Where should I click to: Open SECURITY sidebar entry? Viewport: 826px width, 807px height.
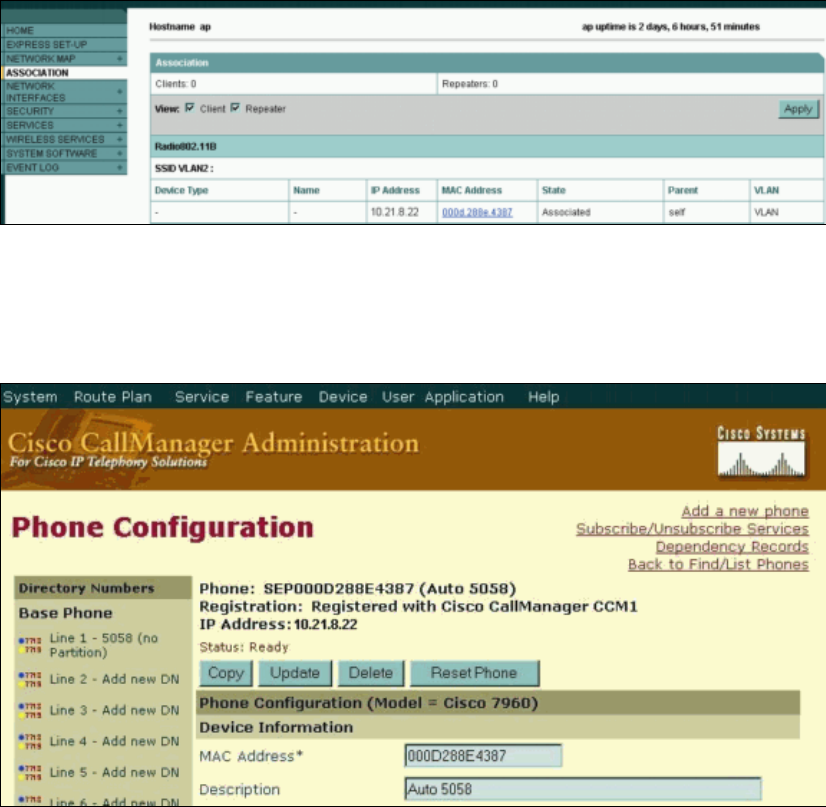point(30,111)
